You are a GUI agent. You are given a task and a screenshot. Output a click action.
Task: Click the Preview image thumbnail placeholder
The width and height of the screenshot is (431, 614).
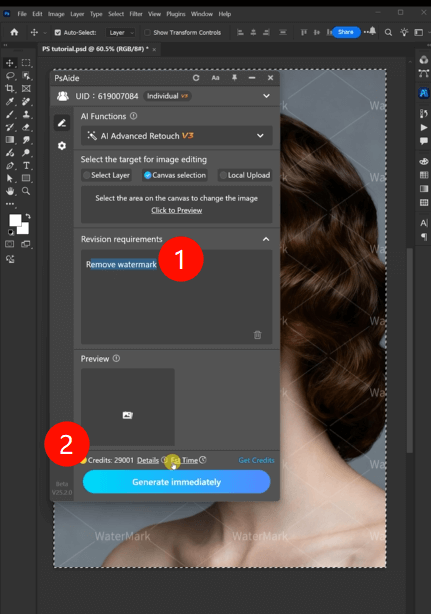click(128, 407)
